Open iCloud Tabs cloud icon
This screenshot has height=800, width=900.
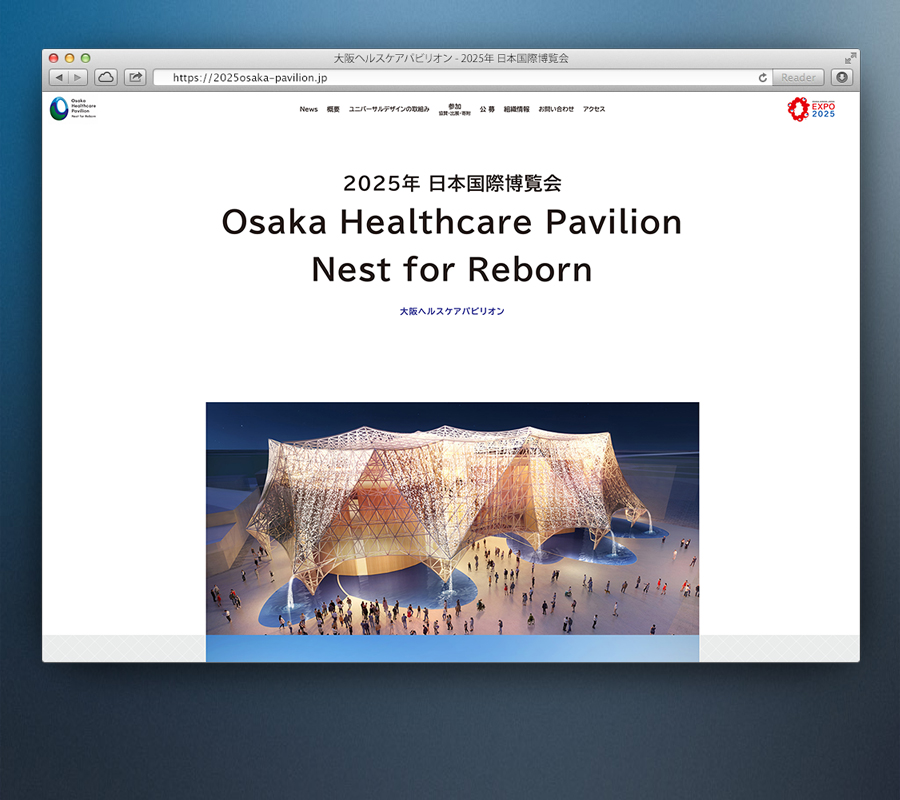coord(106,77)
